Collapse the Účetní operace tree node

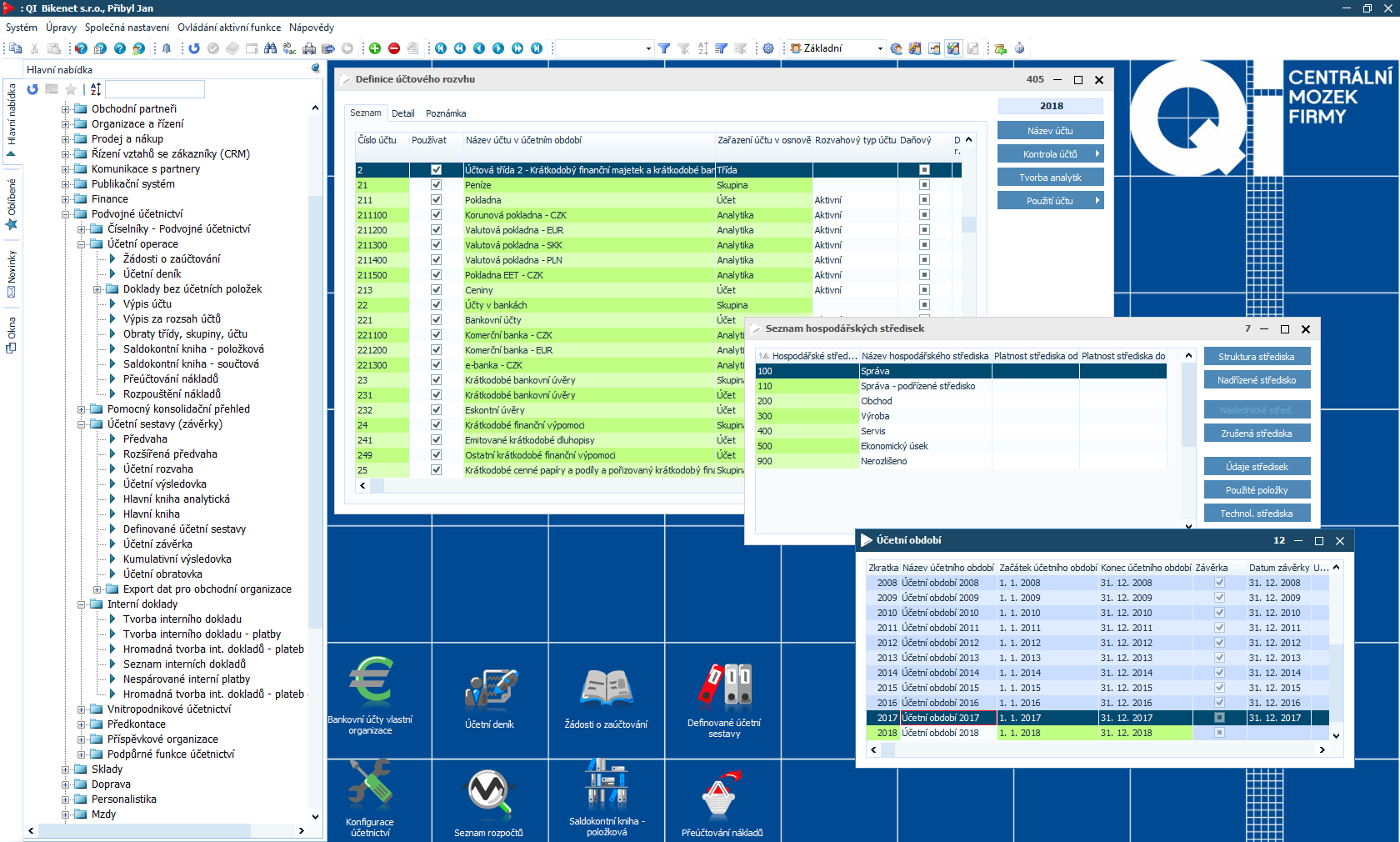pos(82,244)
